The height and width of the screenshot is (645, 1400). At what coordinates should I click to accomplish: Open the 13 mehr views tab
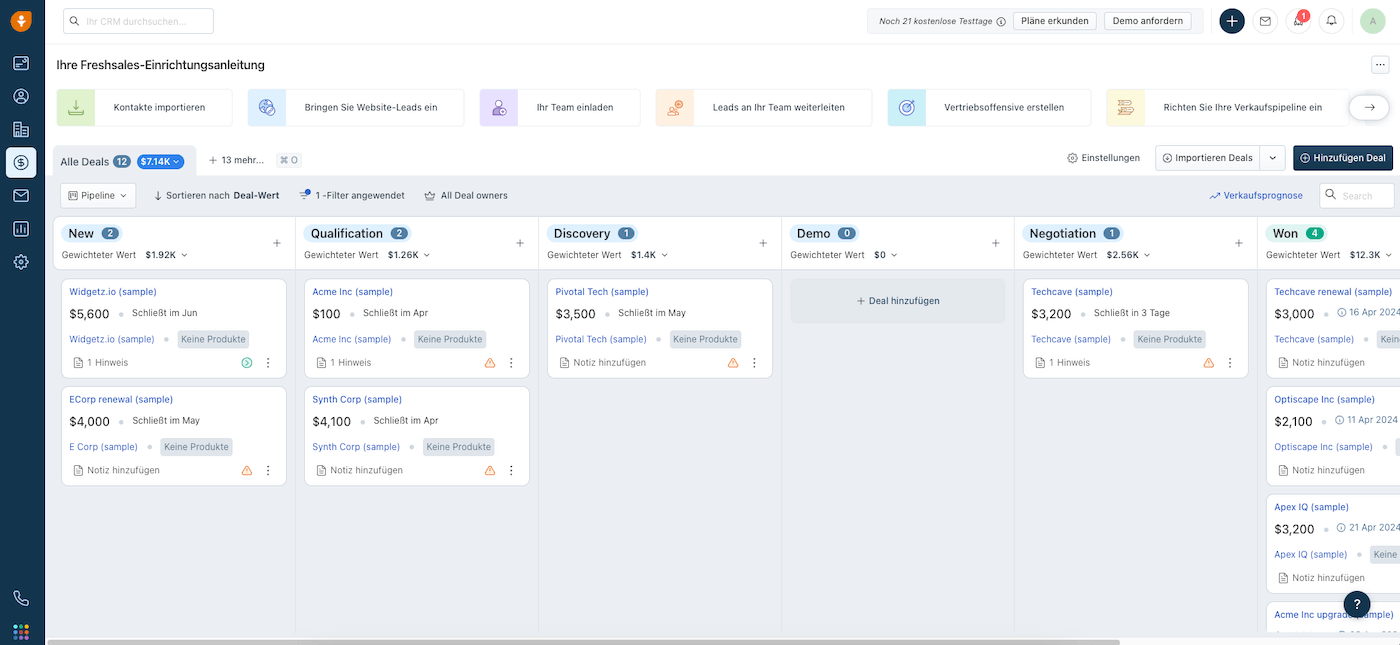tap(236, 160)
